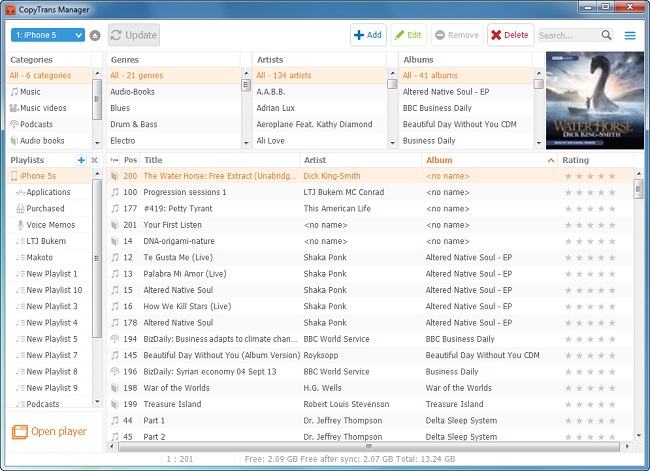Click the Delete button
This screenshot has width=650, height=471.
(510, 35)
